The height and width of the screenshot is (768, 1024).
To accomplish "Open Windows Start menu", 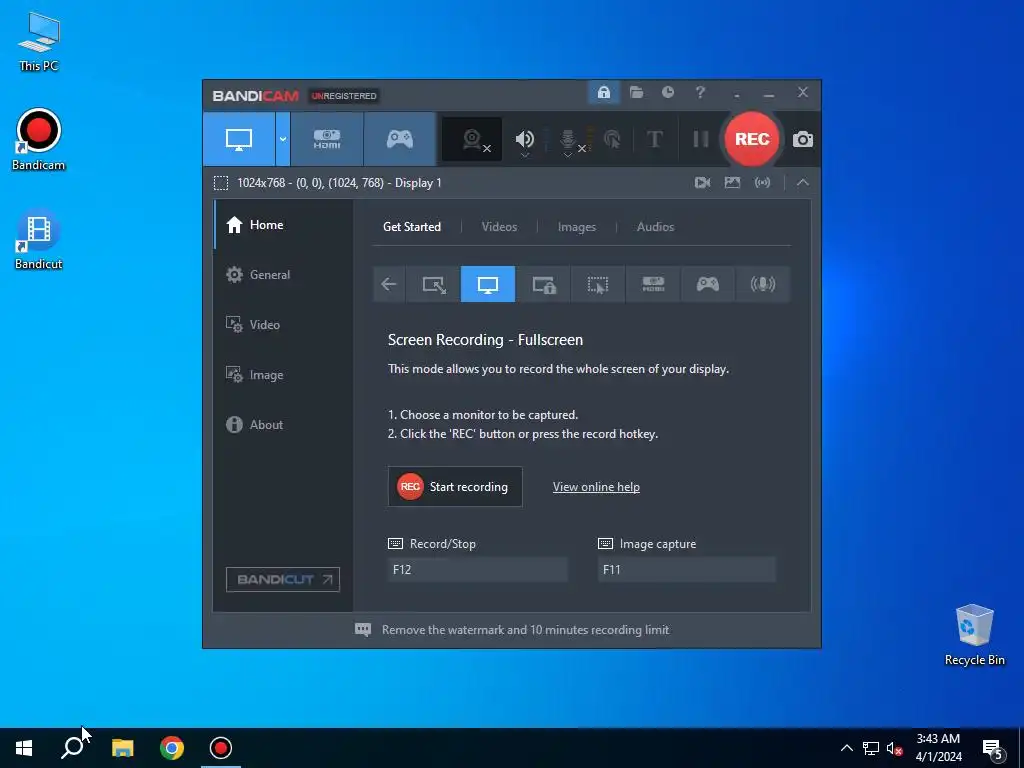I will click(24, 748).
